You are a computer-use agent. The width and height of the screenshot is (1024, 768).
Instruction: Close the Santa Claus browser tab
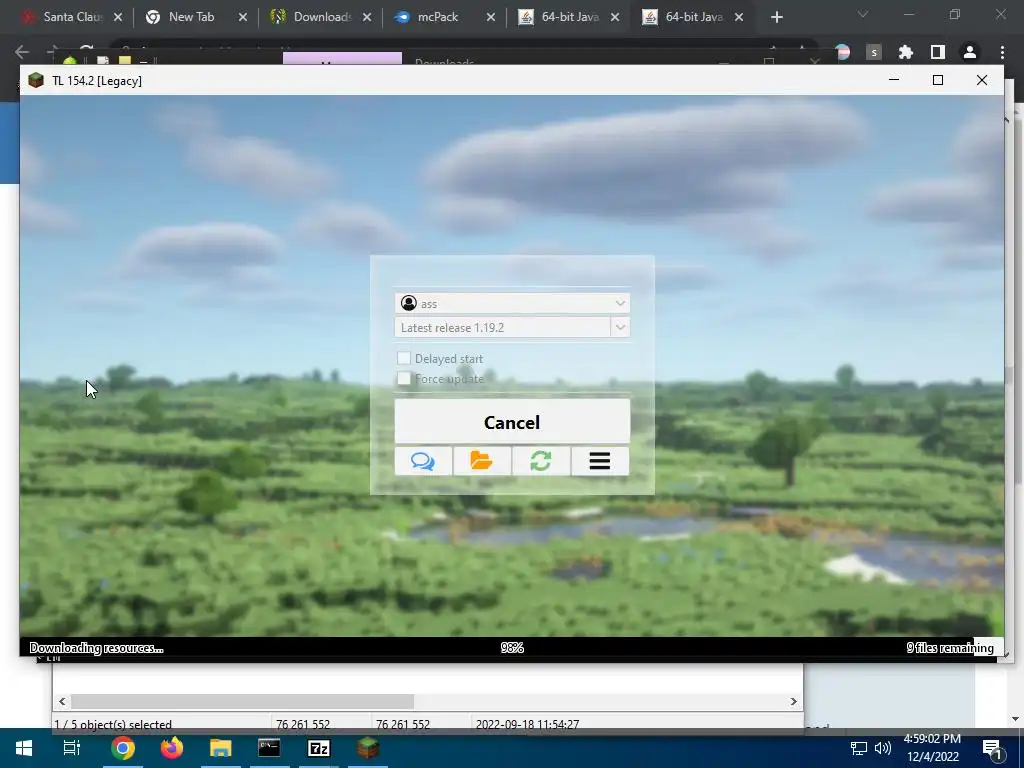118,18
